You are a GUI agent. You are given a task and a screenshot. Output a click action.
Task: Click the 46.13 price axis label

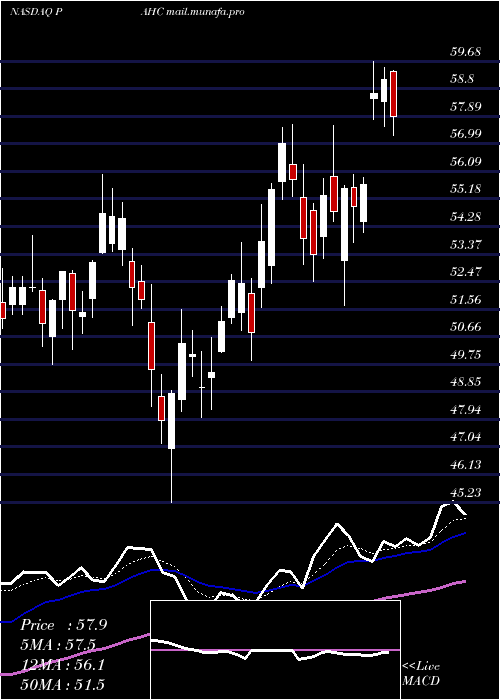pyautogui.click(x=466, y=465)
